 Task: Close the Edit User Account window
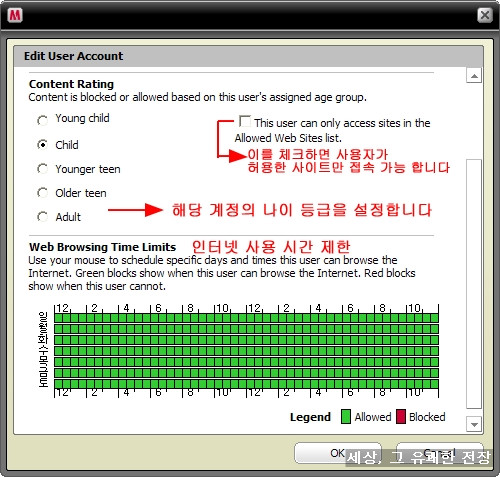coord(484,15)
